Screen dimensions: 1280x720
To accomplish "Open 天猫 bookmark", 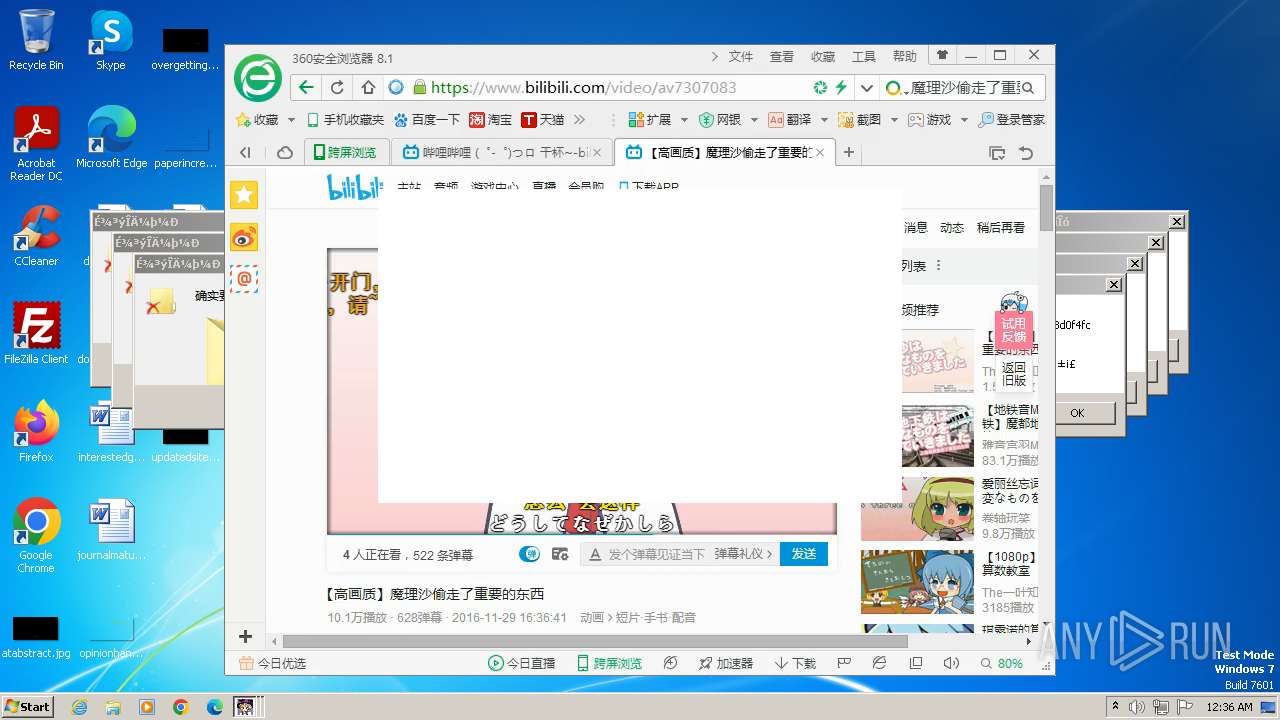I will tap(543, 119).
